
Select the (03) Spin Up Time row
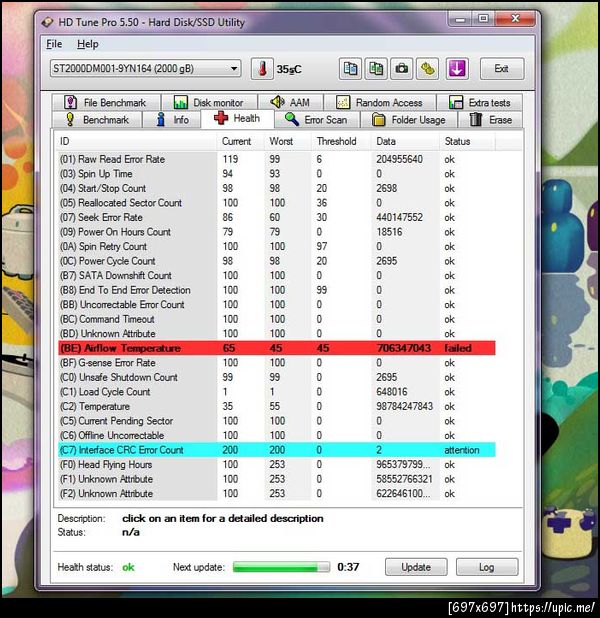click(277, 174)
